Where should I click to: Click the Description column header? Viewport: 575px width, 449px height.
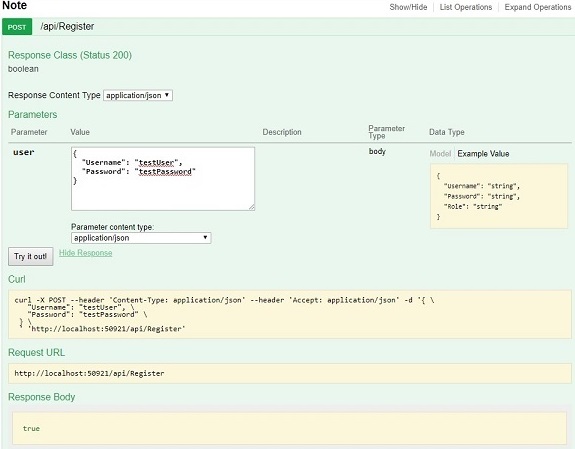pyautogui.click(x=282, y=132)
